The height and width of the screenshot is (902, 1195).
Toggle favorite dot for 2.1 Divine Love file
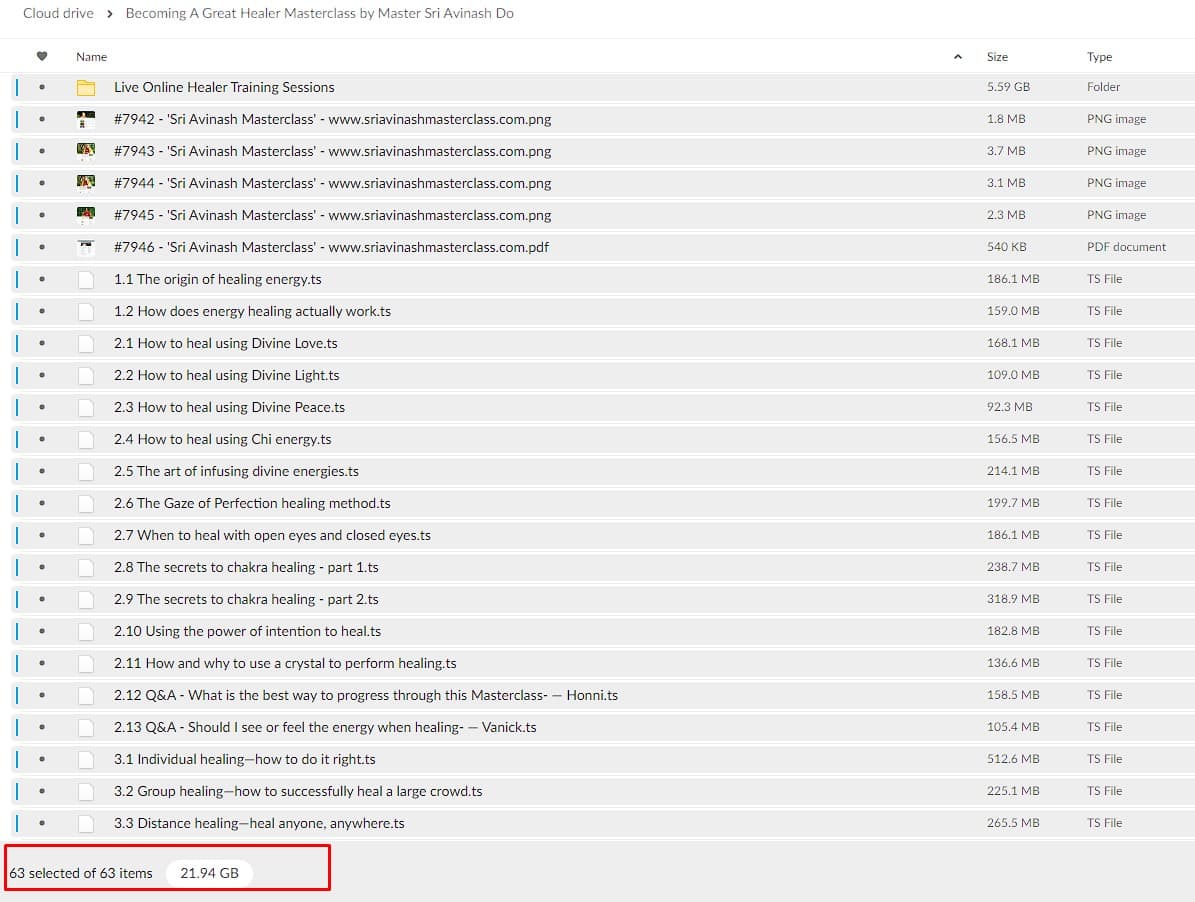[42, 343]
